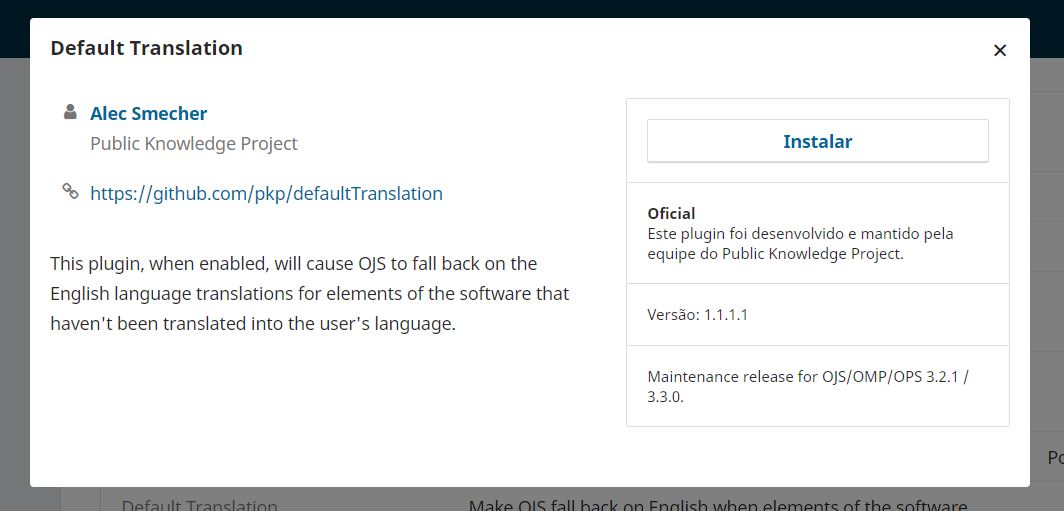
Task: Click the "This plugin, when enabled" description paragraph
Action: tap(309, 294)
